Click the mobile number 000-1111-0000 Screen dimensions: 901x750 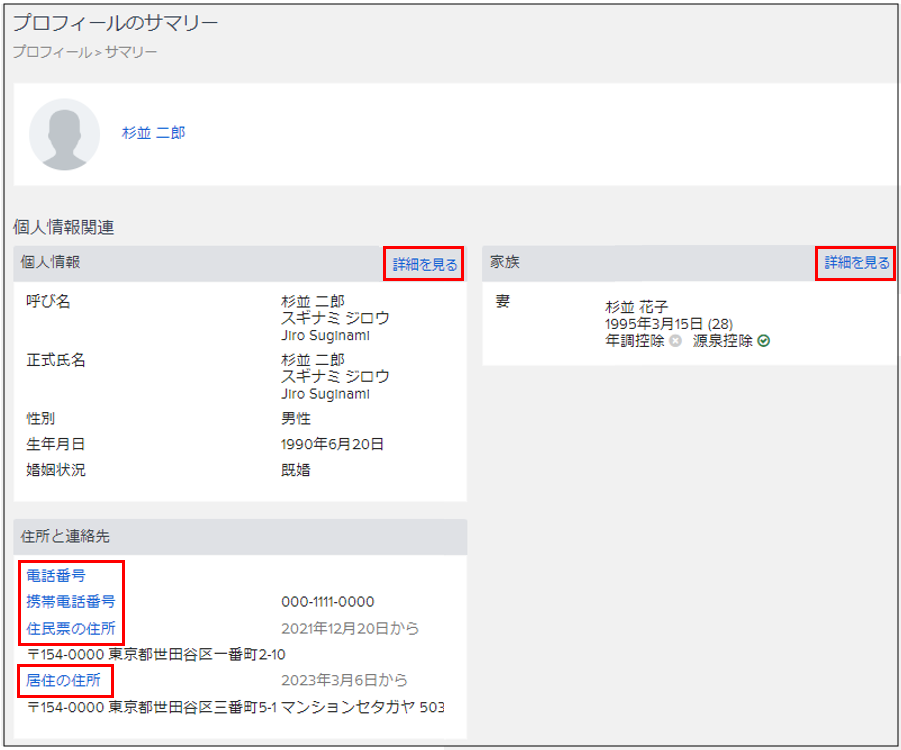[x=328, y=602]
